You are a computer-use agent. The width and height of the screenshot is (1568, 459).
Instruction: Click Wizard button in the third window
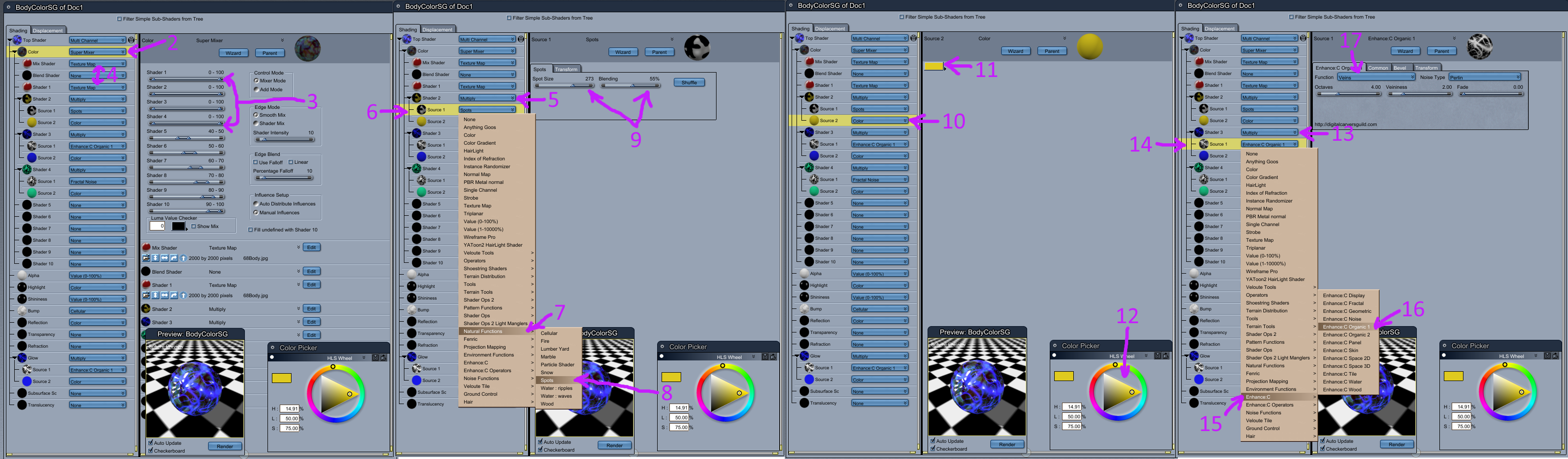(1015, 51)
